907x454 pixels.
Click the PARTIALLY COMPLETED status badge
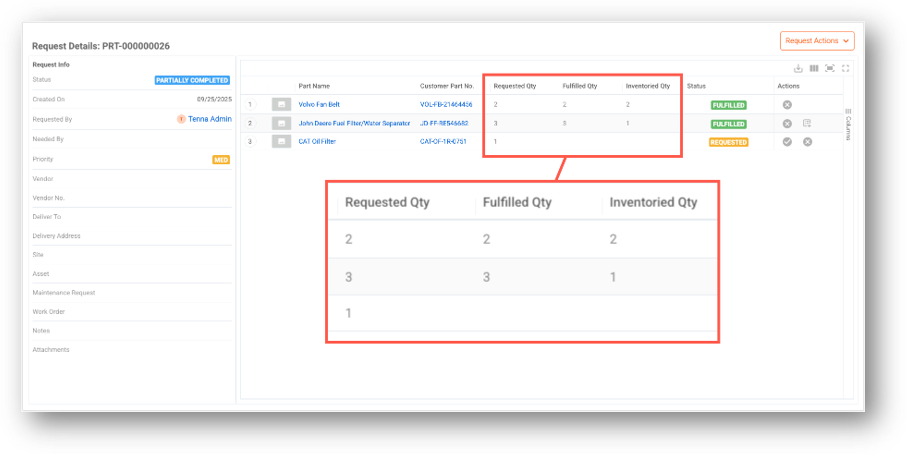tap(192, 80)
